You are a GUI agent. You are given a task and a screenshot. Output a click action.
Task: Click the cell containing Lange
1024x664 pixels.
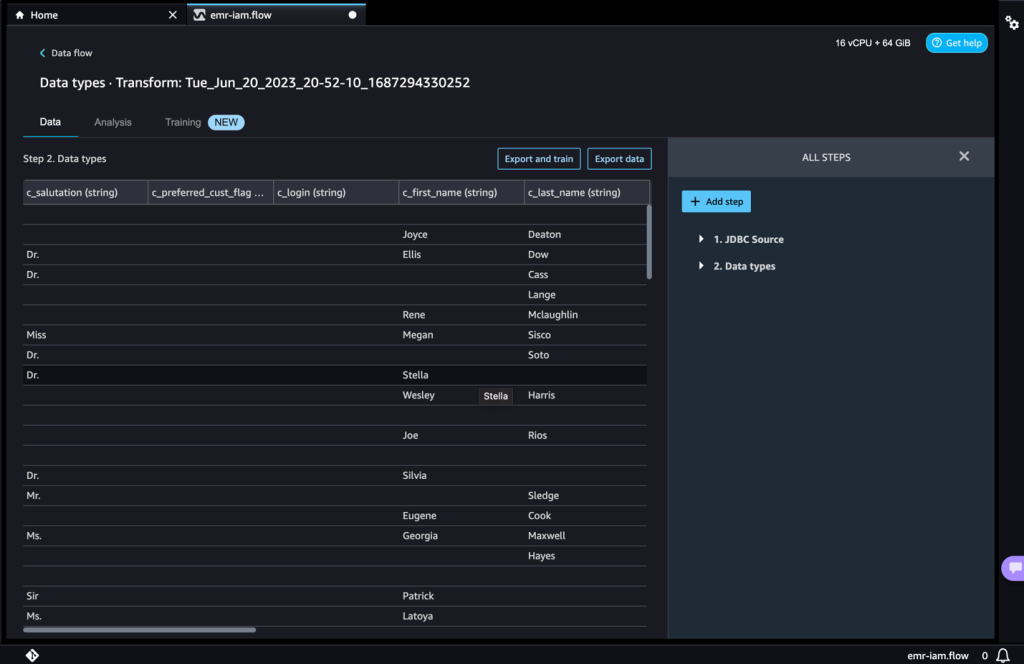586,294
